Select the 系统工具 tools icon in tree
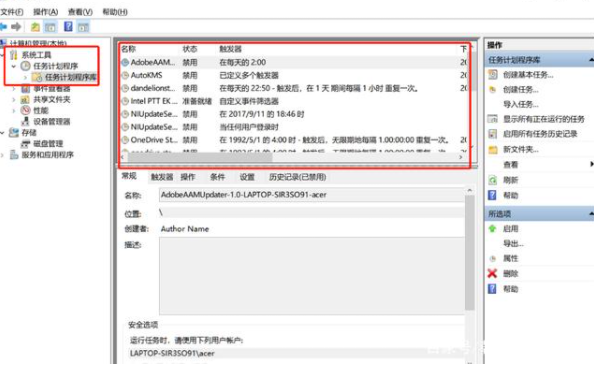This screenshot has height=374, width=594. pyautogui.click(x=14, y=55)
